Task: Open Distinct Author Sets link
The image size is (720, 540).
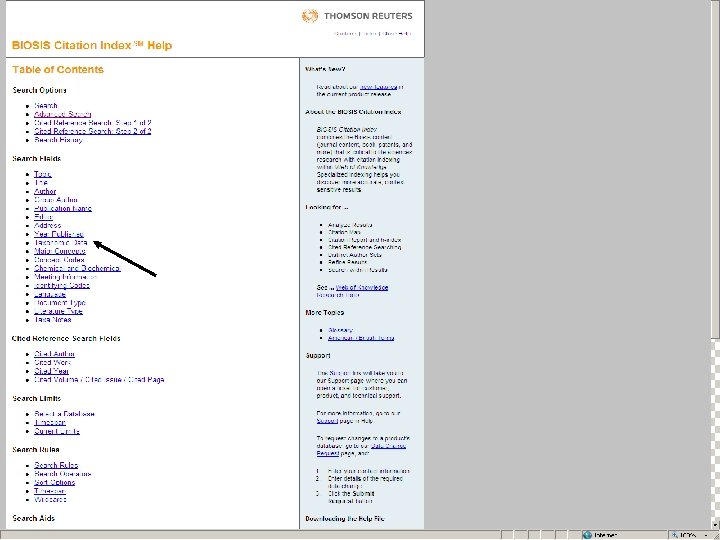Action: coord(355,254)
